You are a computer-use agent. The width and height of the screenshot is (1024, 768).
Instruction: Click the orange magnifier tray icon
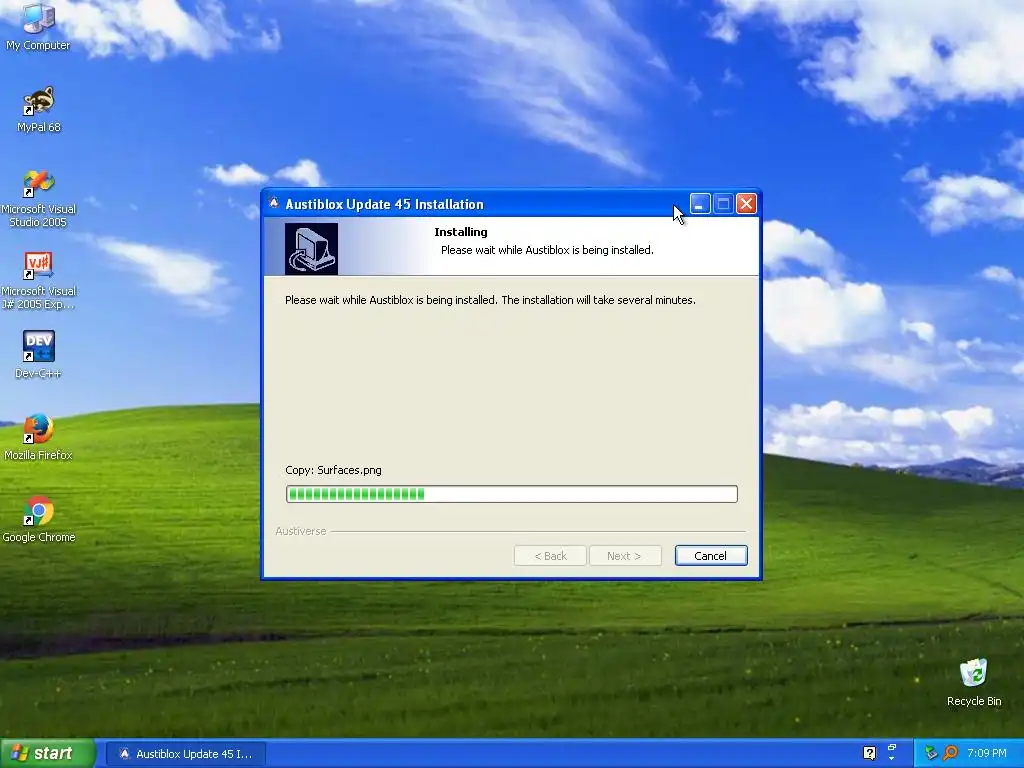point(951,753)
